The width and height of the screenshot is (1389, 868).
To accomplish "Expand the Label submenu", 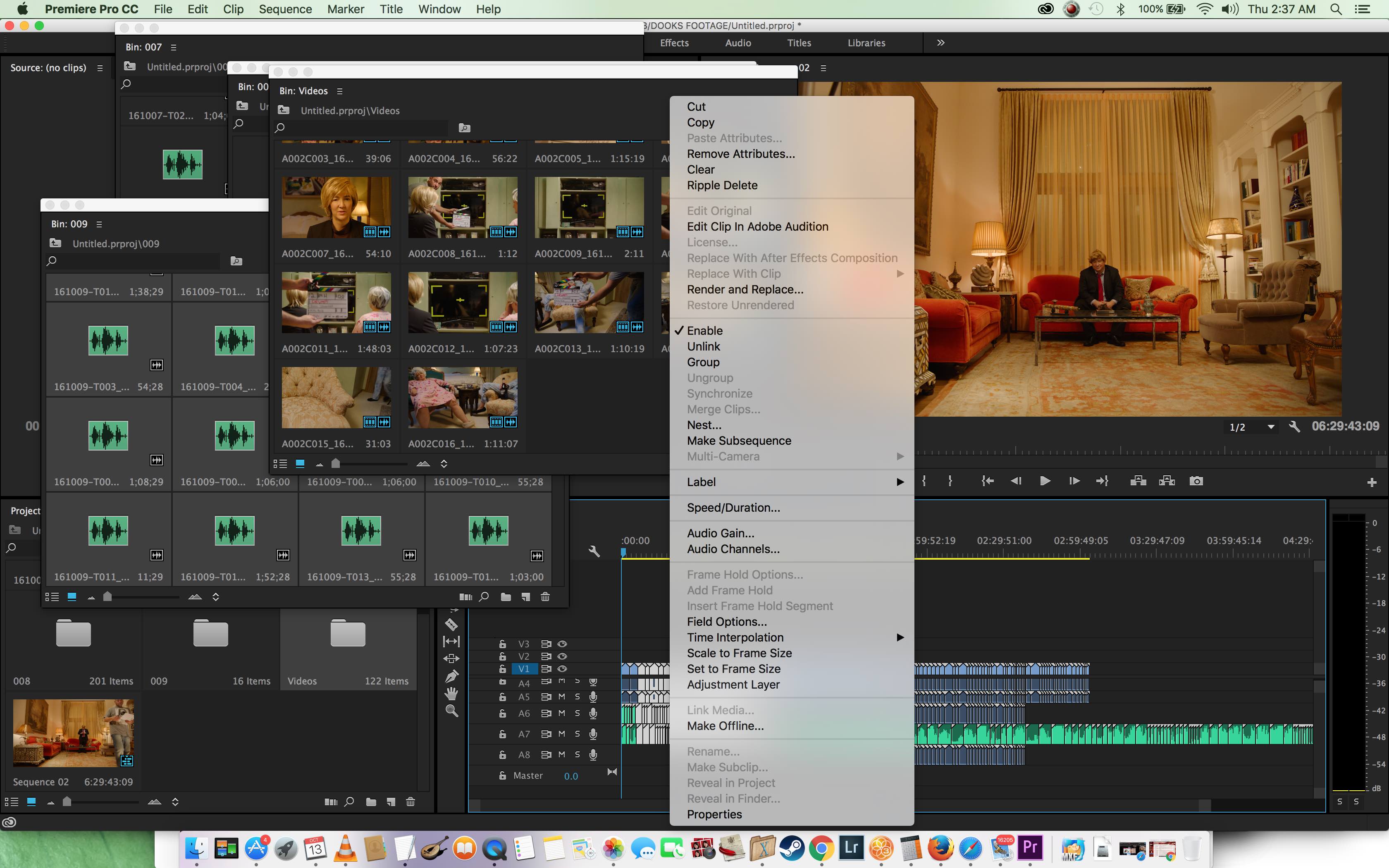I will 792,482.
